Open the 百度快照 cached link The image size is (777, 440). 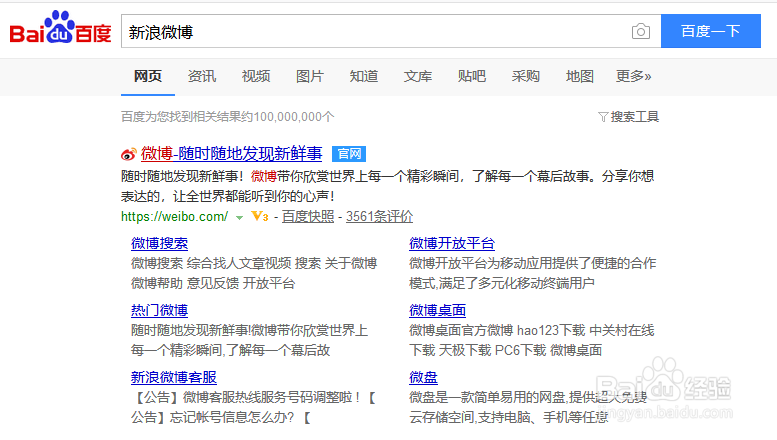point(308,217)
